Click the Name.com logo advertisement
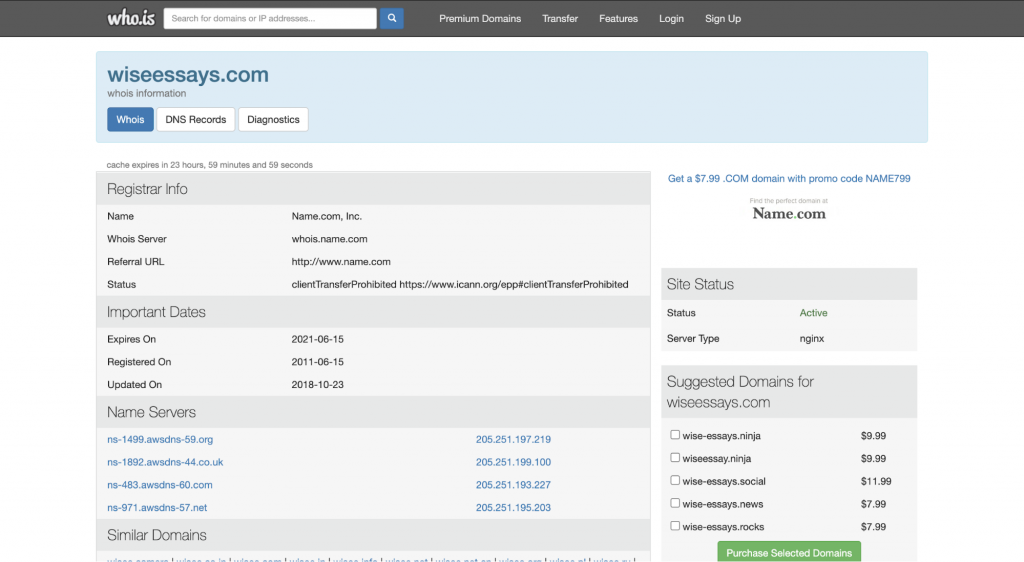The image size is (1024, 562). (789, 210)
